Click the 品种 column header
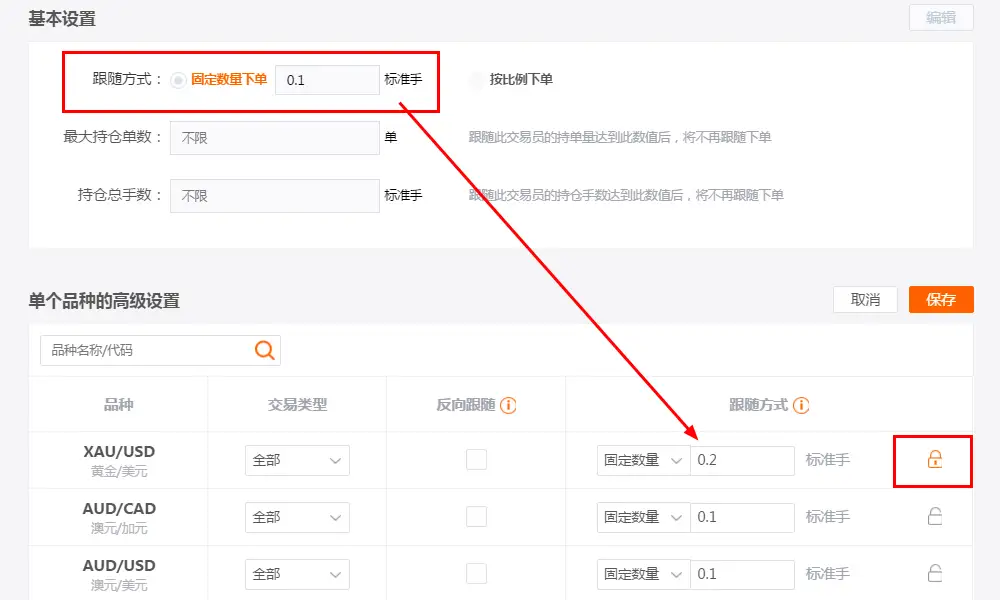This screenshot has width=1000, height=600. tap(119, 405)
